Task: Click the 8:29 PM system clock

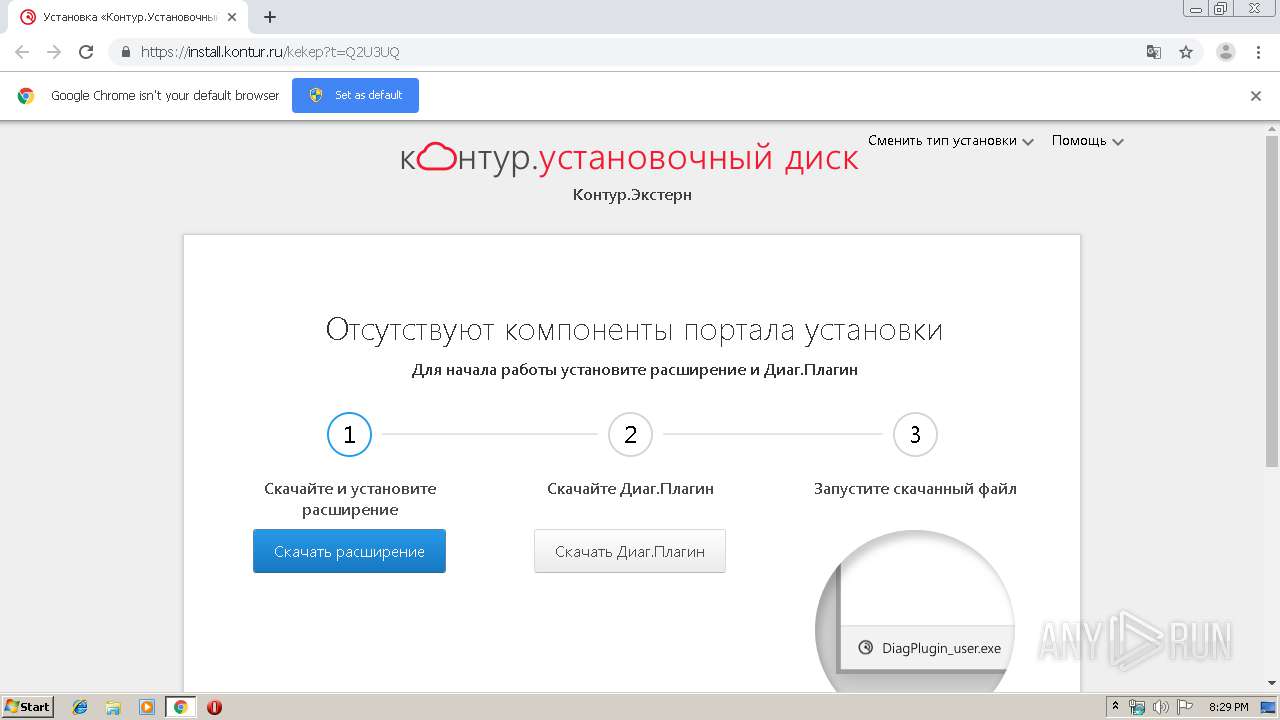Action: click(x=1229, y=707)
